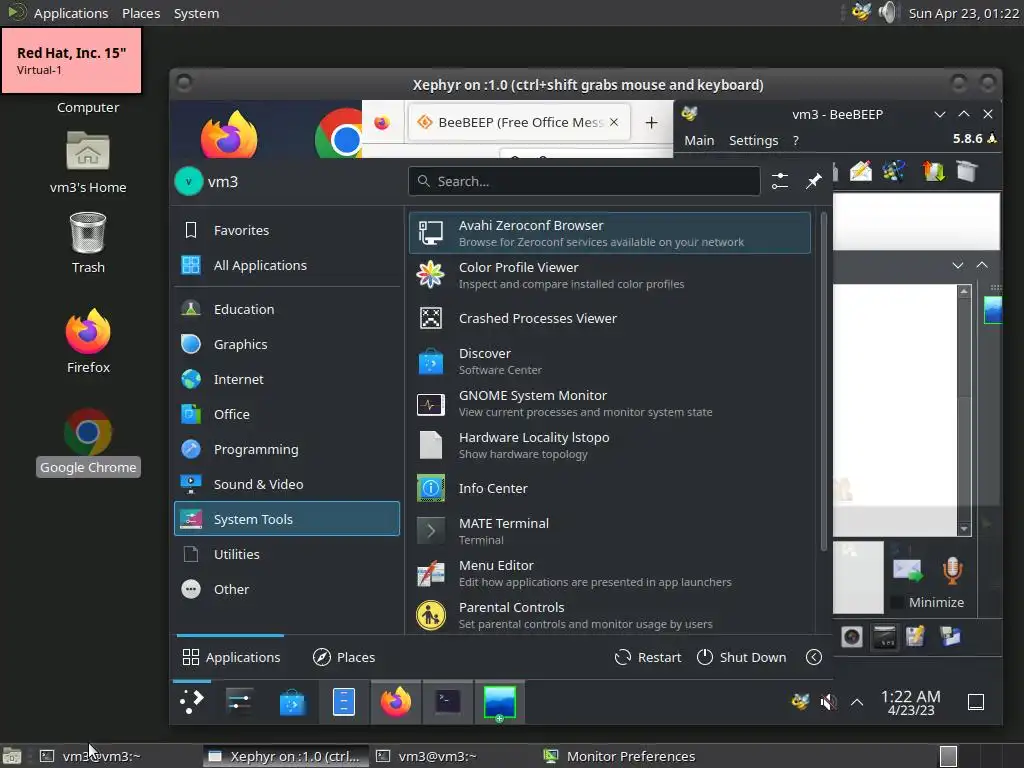This screenshot has height=768, width=1024.
Task: Select Graphics category
Action: 287,344
